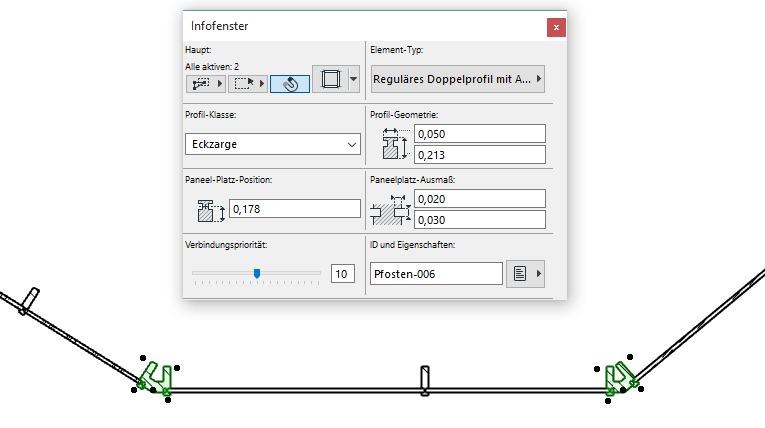The image size is (765, 428).
Task: Click the Profil-Geometrie width field 0,050
Action: tap(480, 134)
